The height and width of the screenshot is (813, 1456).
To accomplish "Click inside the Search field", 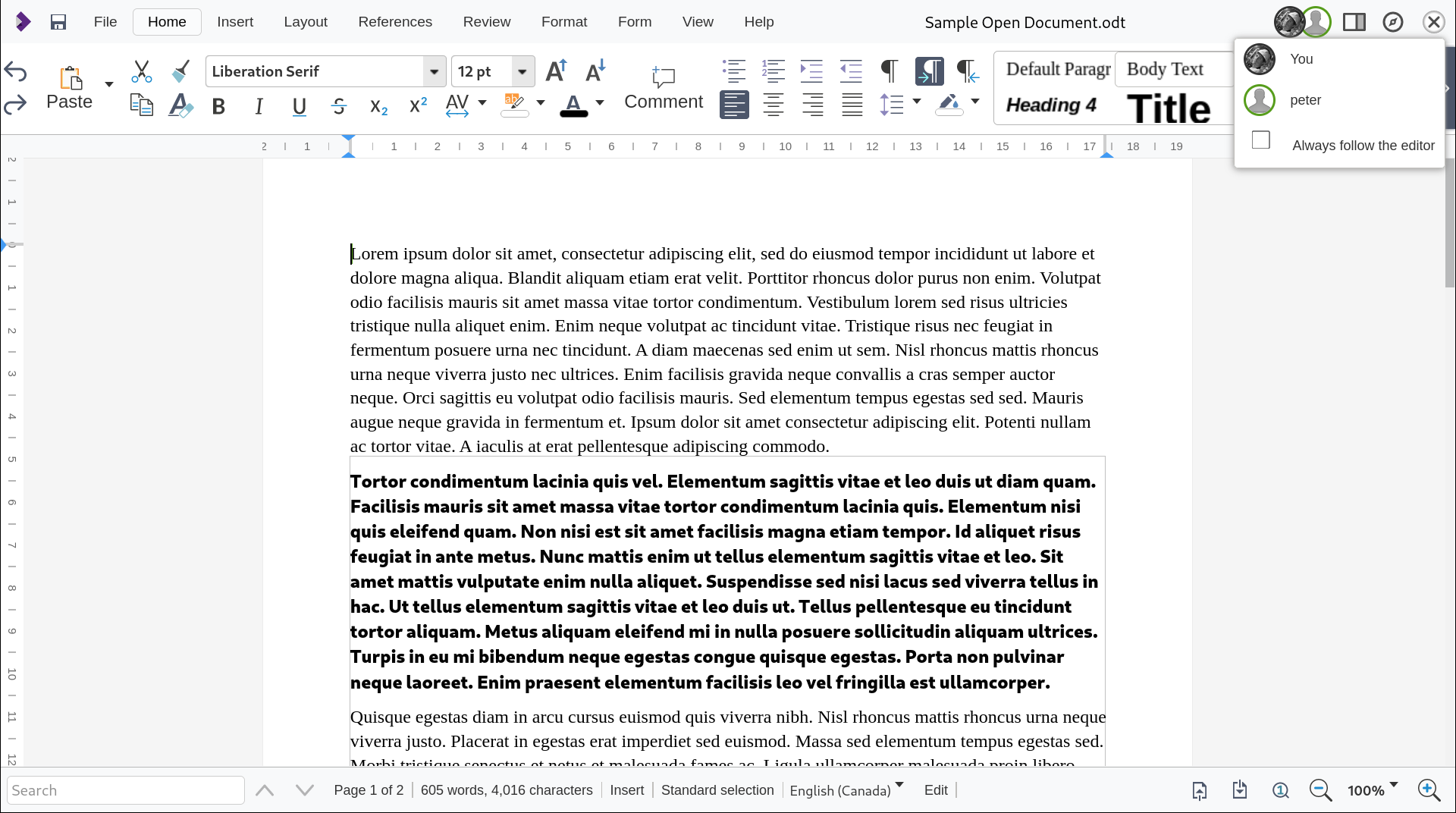I will (x=125, y=790).
